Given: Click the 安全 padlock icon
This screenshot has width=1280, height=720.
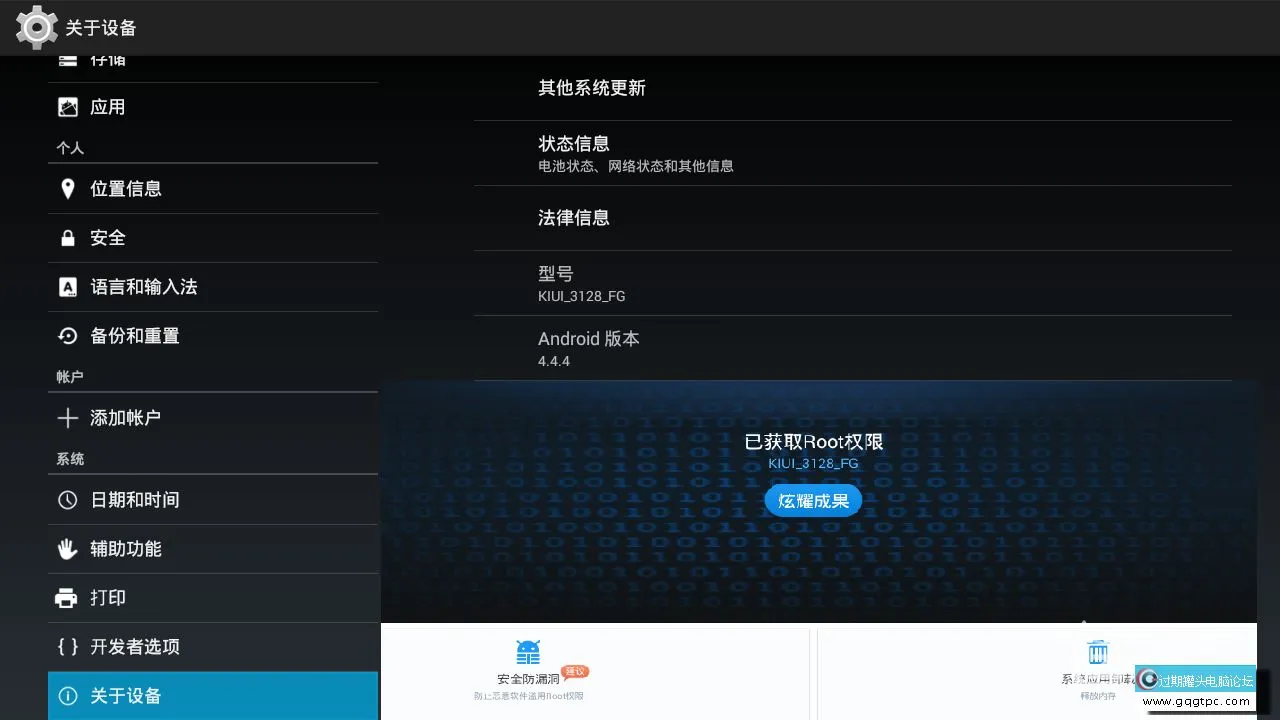Looking at the screenshot, I should (68, 238).
